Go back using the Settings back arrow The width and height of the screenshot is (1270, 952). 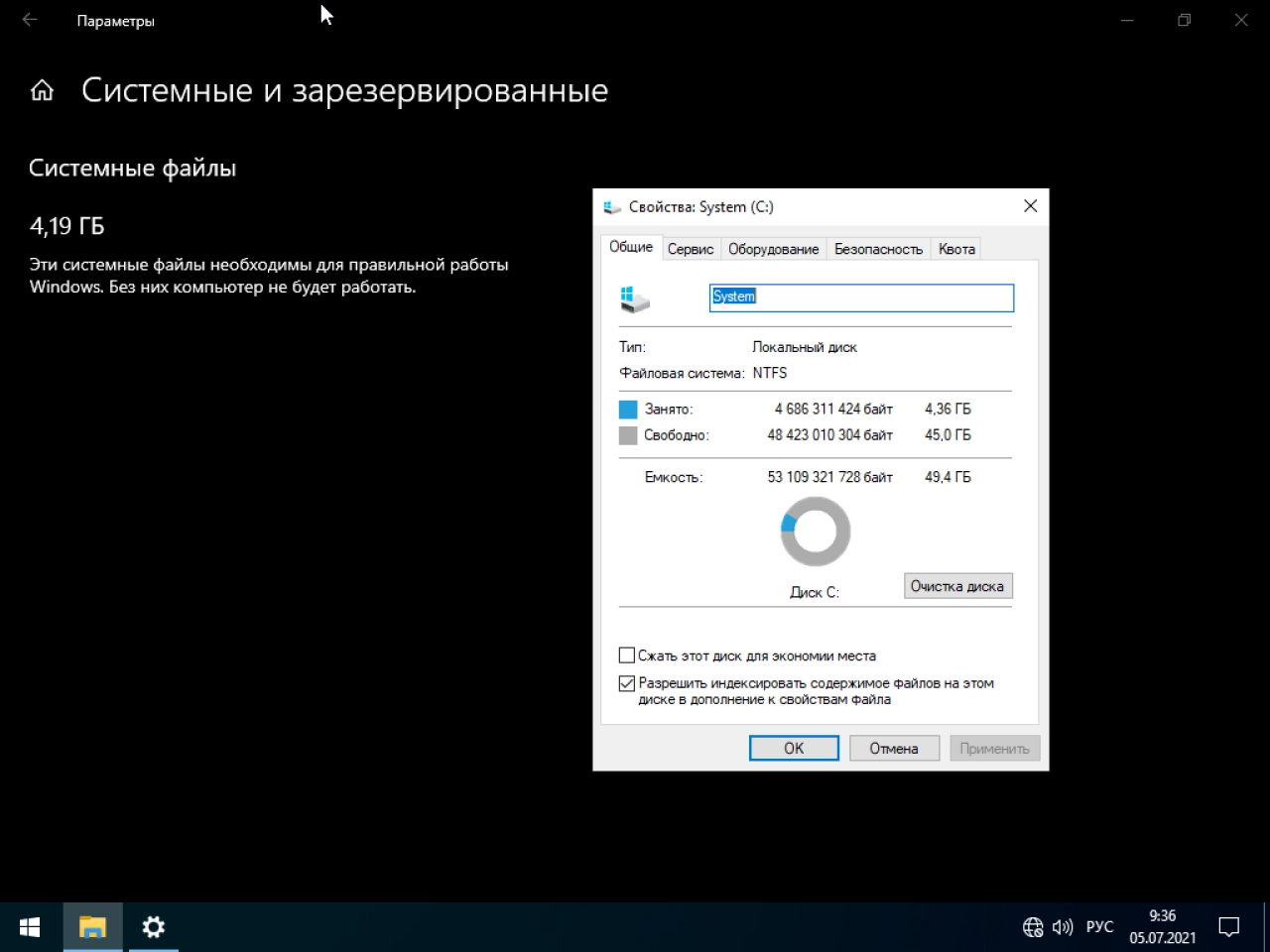click(x=30, y=20)
